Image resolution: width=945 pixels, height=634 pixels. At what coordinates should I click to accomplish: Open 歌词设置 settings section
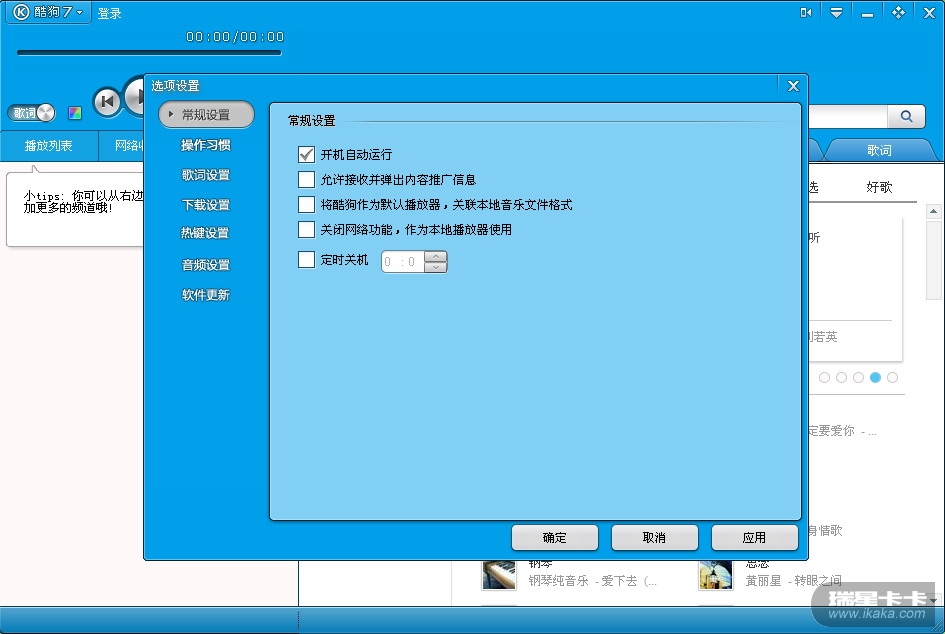(x=206, y=175)
